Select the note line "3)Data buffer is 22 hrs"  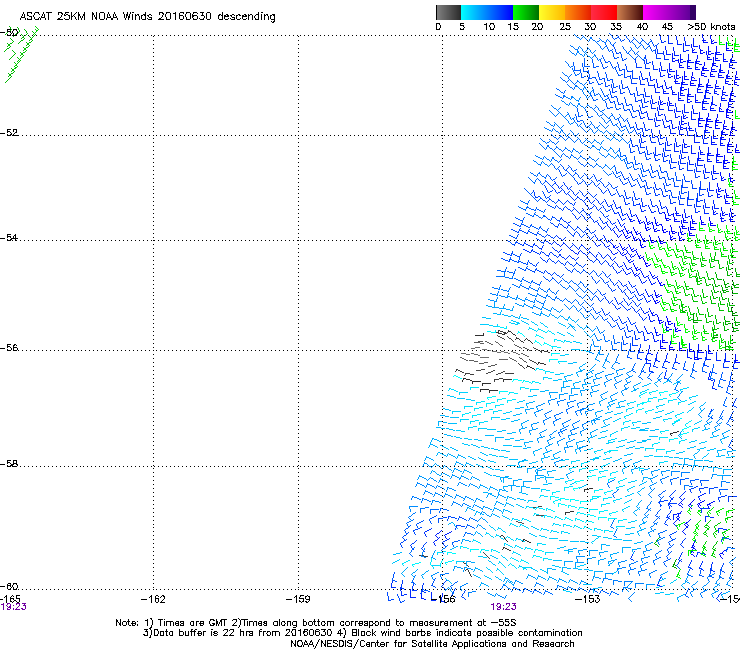(362, 633)
